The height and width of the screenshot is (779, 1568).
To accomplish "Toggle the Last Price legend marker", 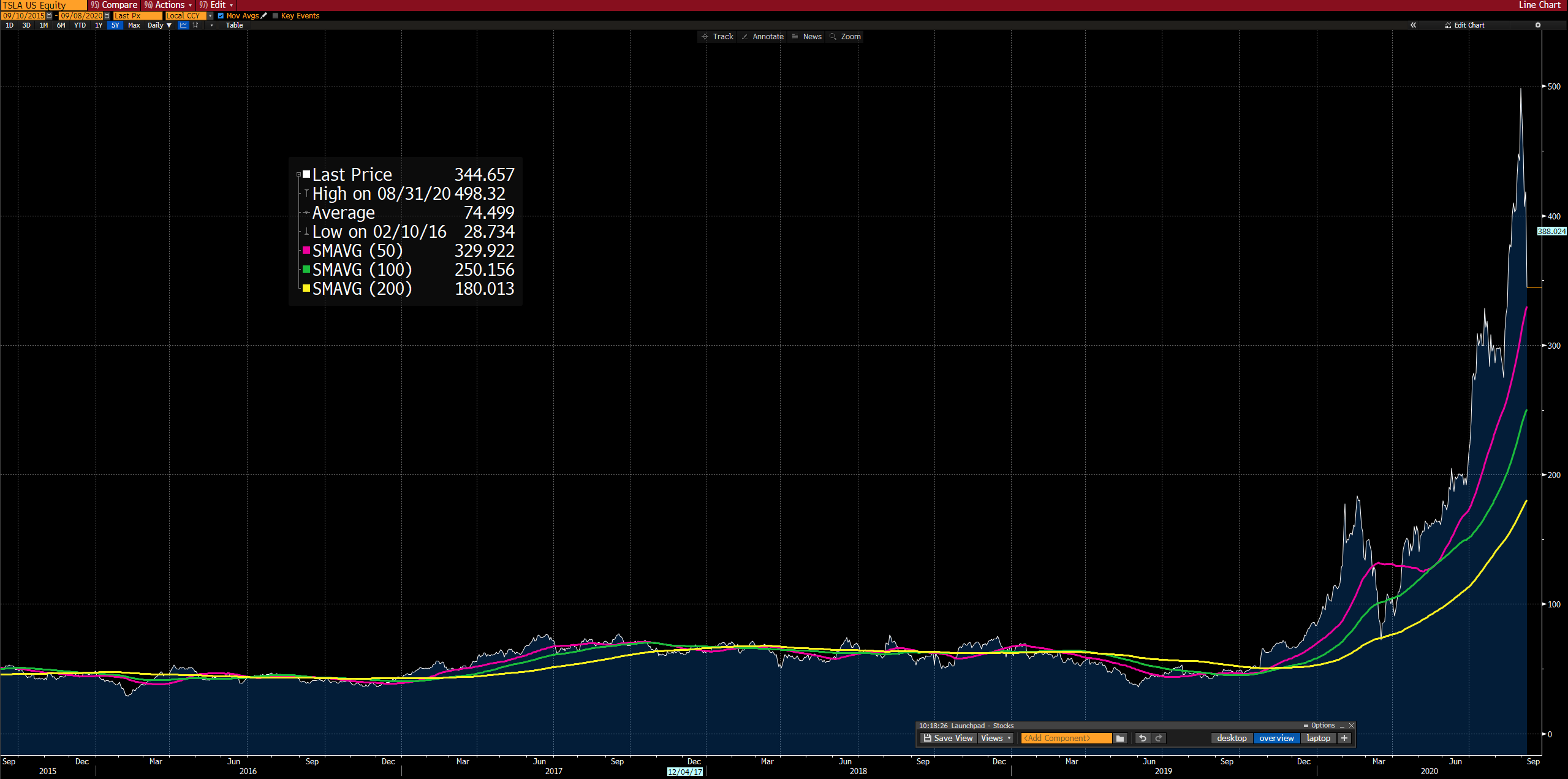I will 306,175.
